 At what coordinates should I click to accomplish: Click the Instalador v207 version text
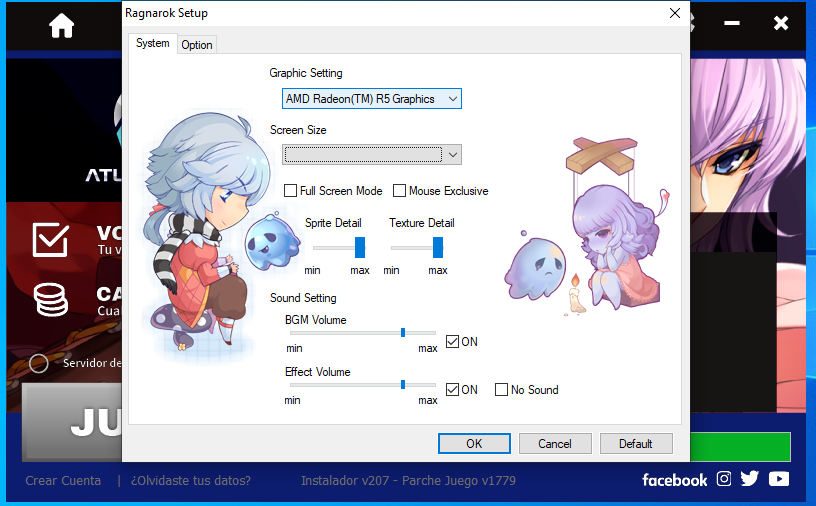(409, 480)
